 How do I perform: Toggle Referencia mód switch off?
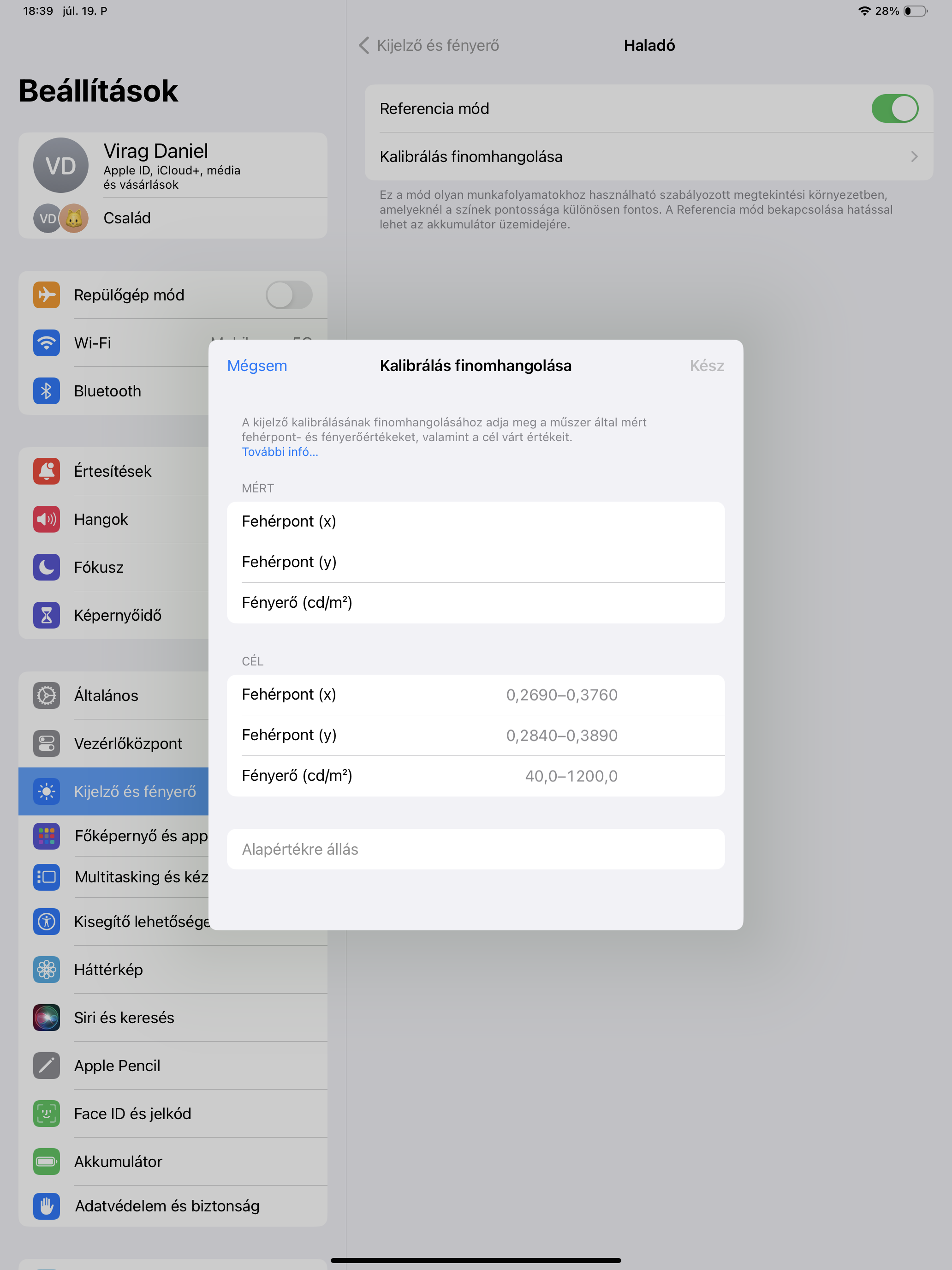(895, 108)
